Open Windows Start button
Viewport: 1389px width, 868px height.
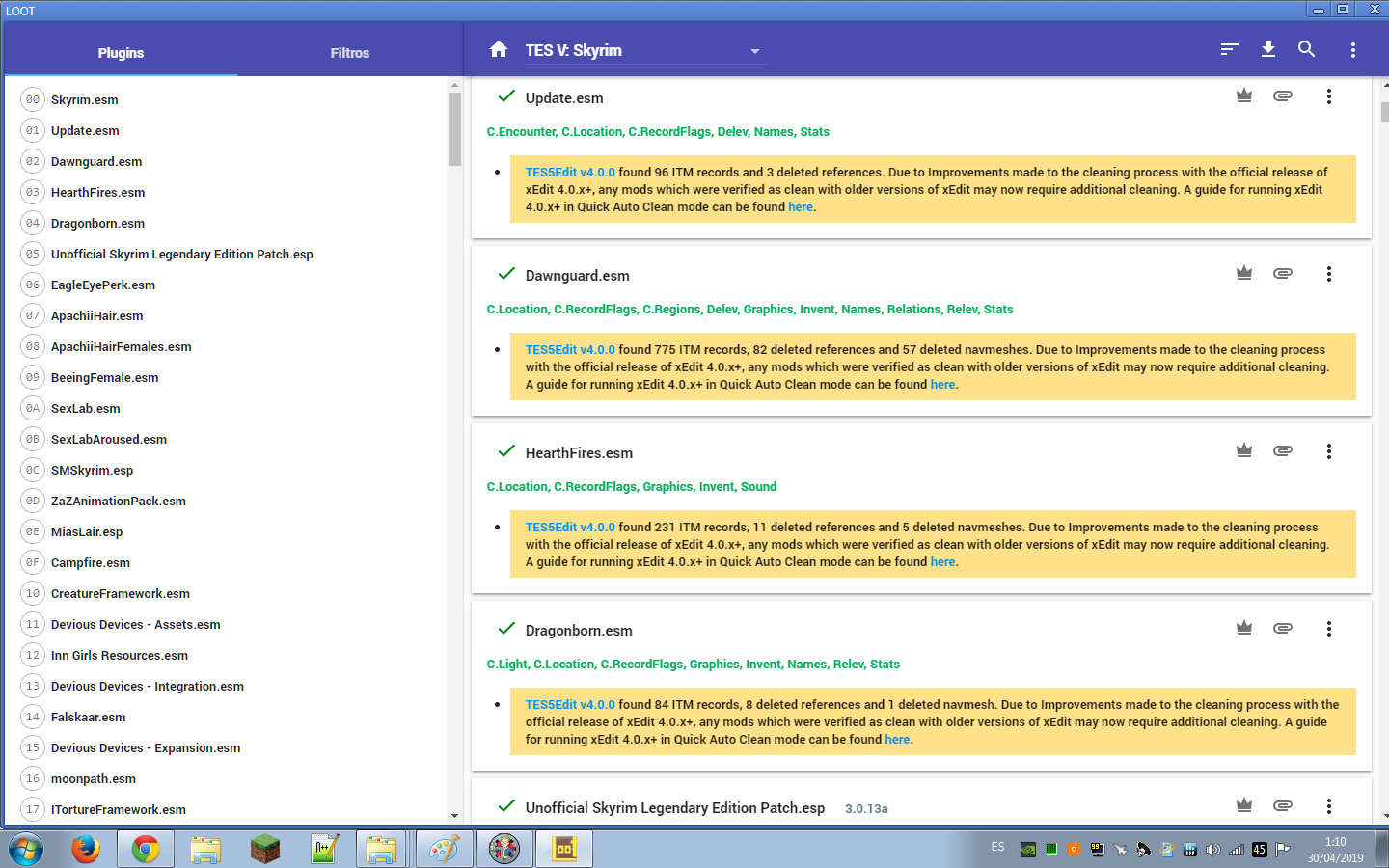point(25,850)
